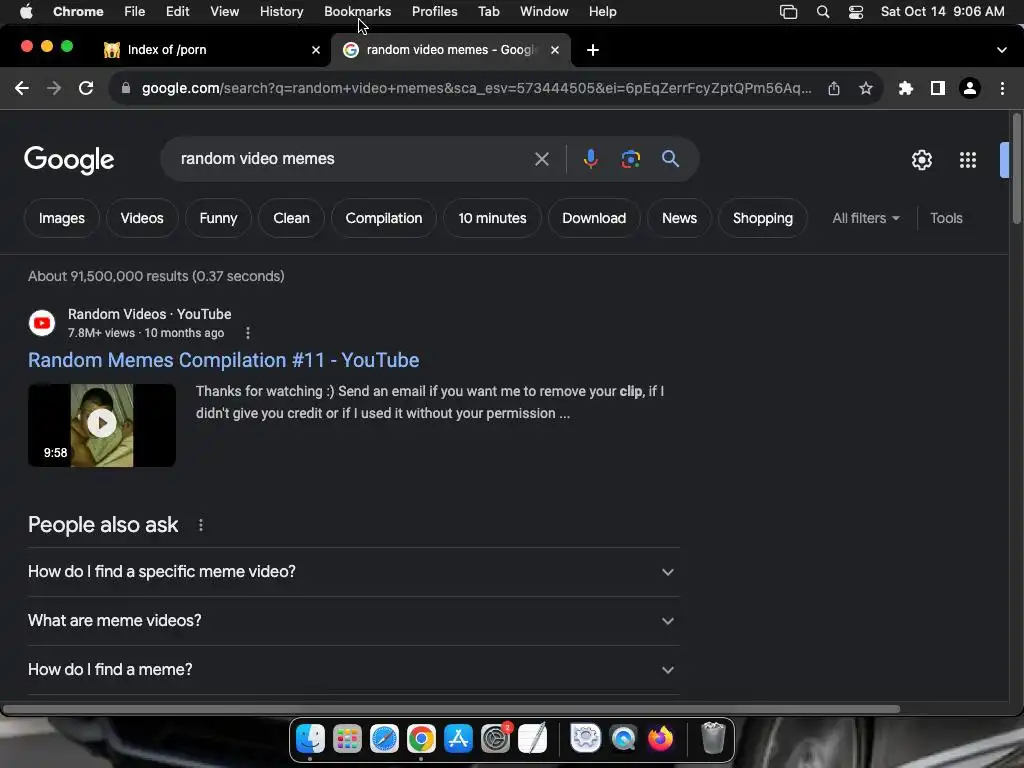Open macOS Control Center in menu bar

point(856,12)
